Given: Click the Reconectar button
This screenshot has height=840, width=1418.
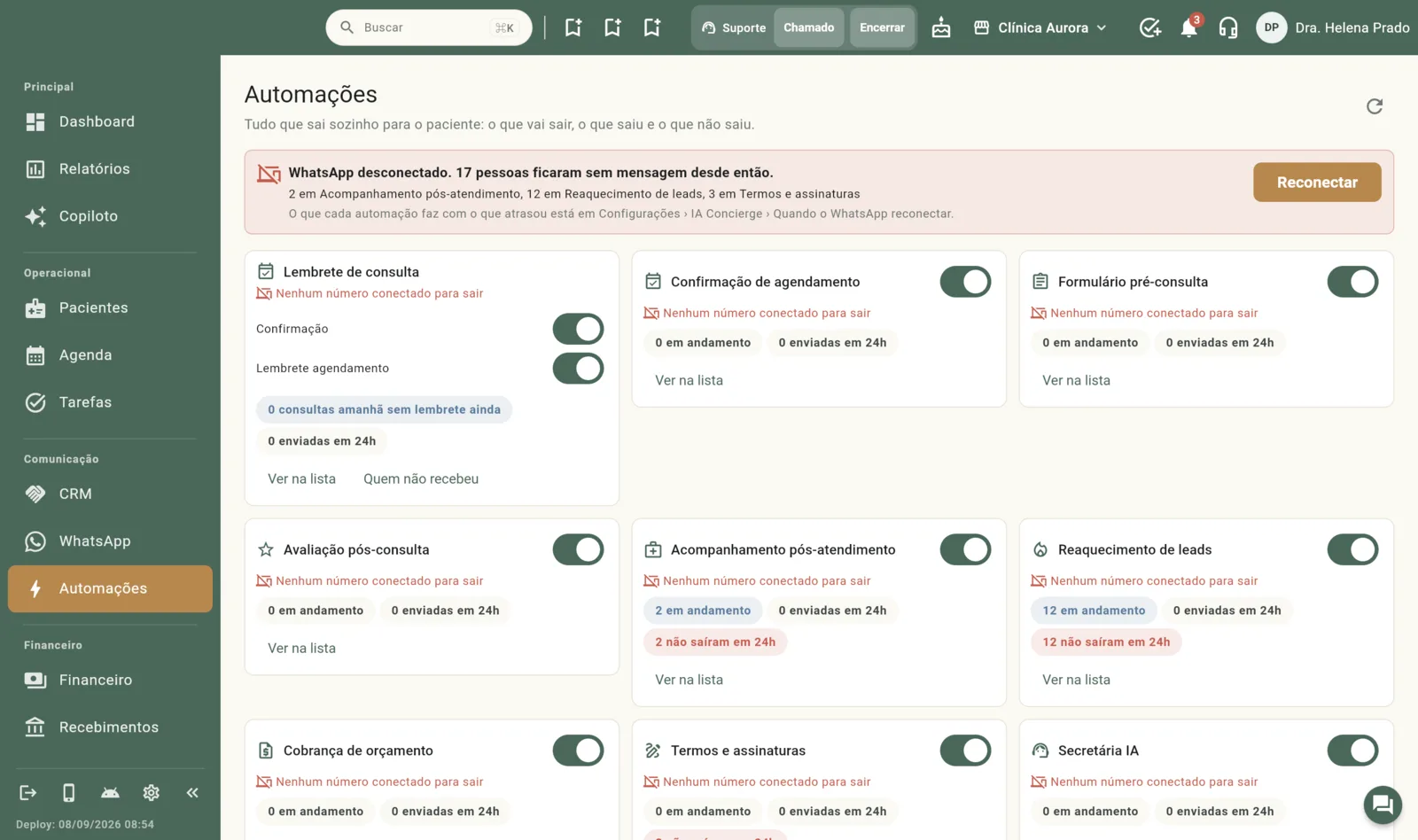Looking at the screenshot, I should point(1317,182).
